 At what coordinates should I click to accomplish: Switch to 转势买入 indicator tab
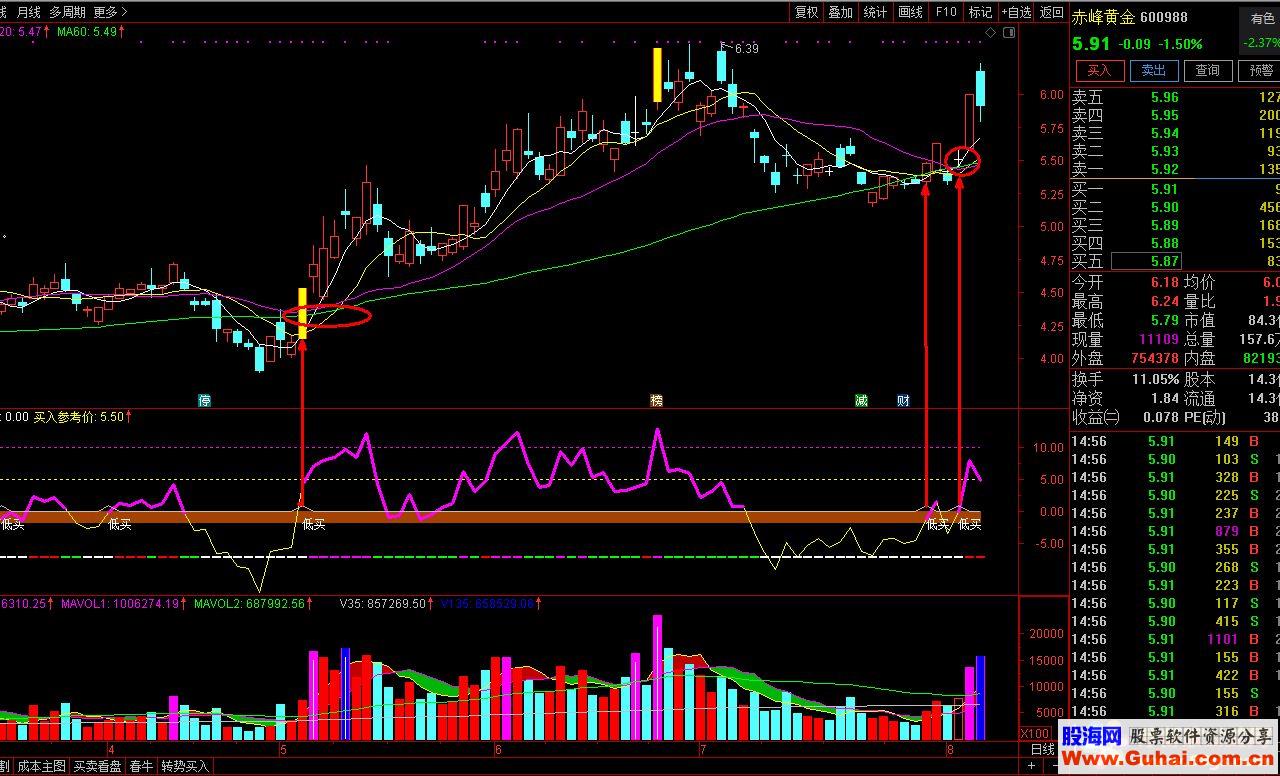pos(185,766)
